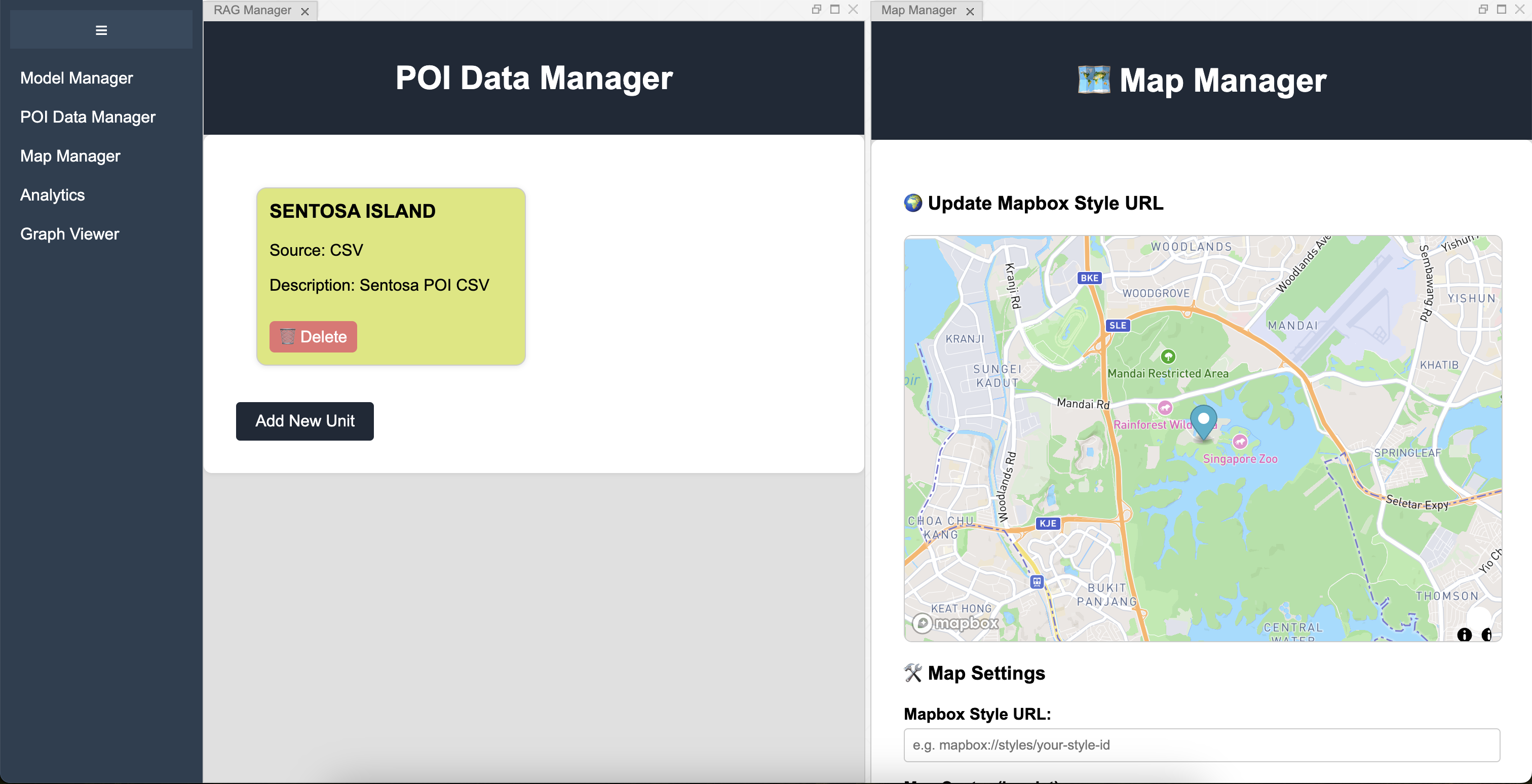Image resolution: width=1532 pixels, height=784 pixels.
Task: Click the KRANJI label on map
Action: pyautogui.click(x=965, y=339)
